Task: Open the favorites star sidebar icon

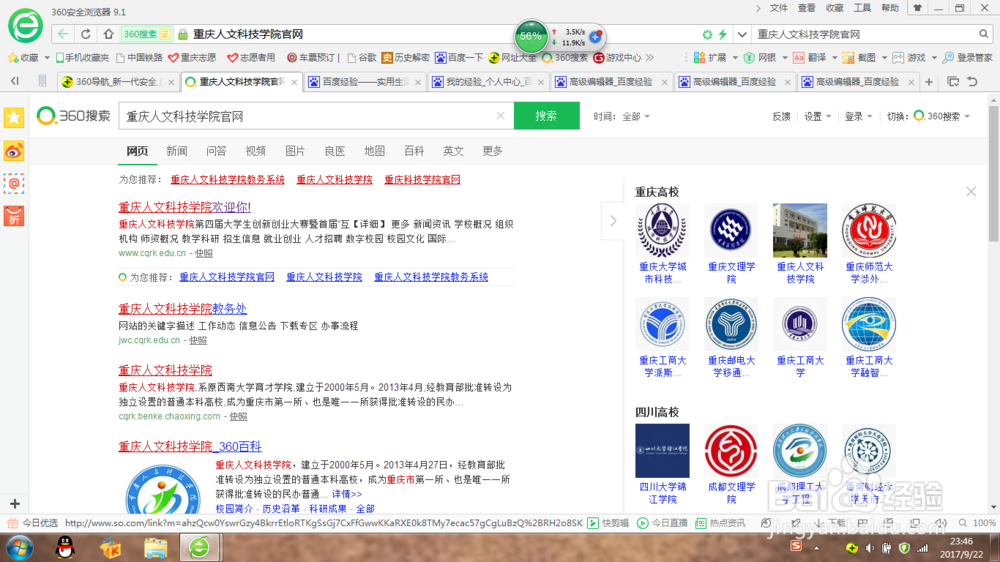Action: click(x=13, y=117)
